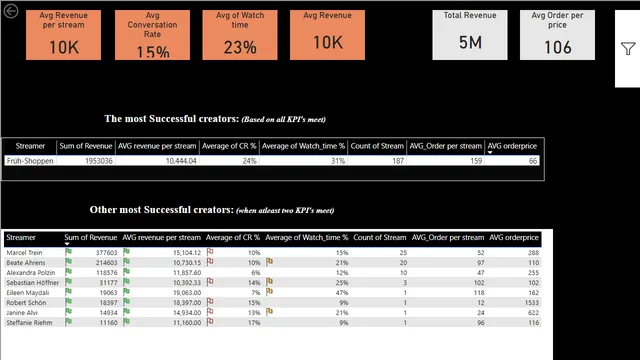Sort top table by AVG orderprice header
Image resolution: width=640 pixels, height=360 pixels.
[x=512, y=146]
